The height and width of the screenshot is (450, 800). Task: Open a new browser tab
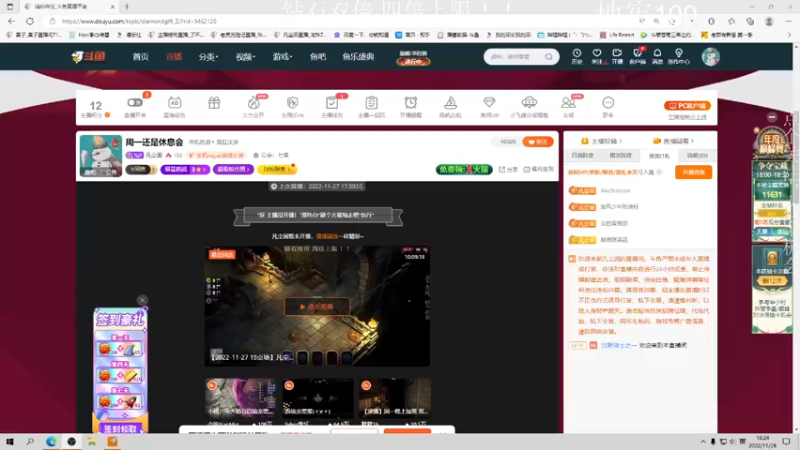(x=127, y=7)
